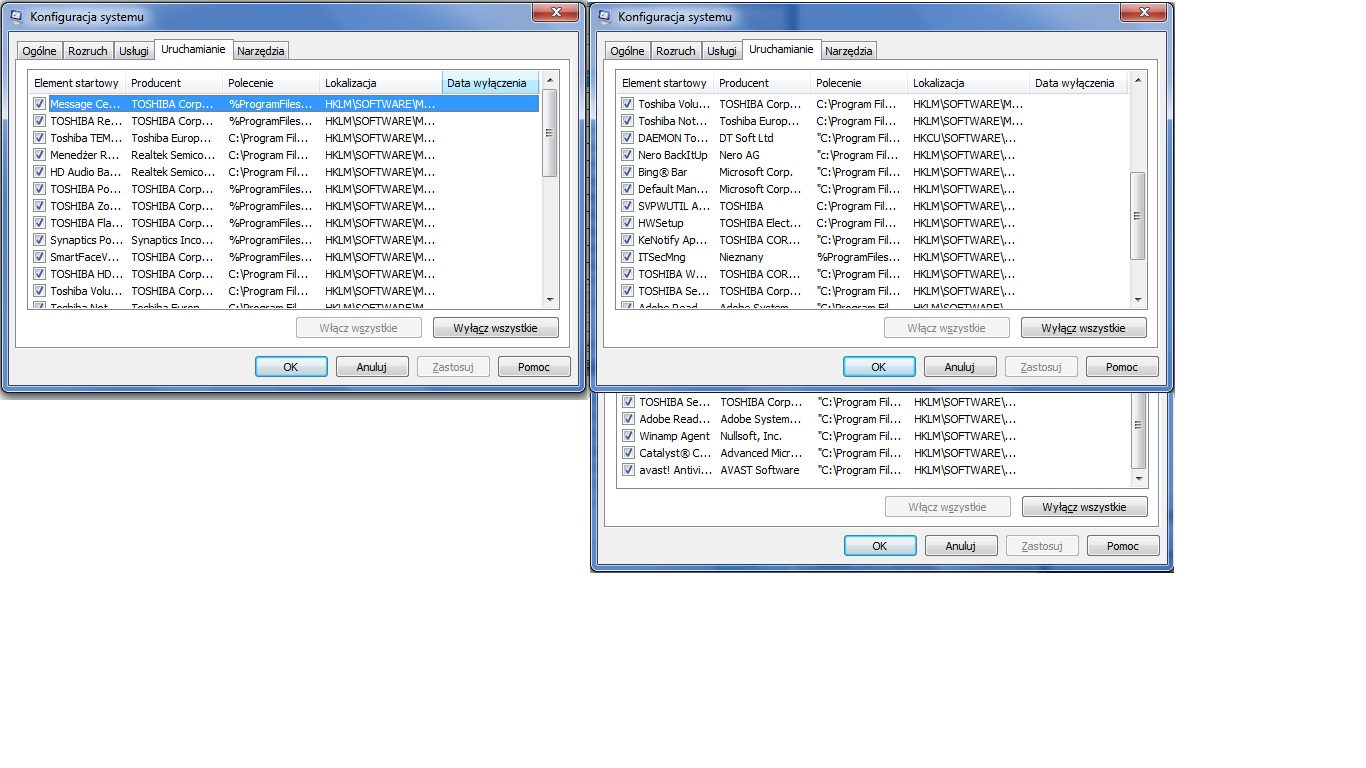Switch to the Narzędzia tab in right window

pyautogui.click(x=849, y=51)
